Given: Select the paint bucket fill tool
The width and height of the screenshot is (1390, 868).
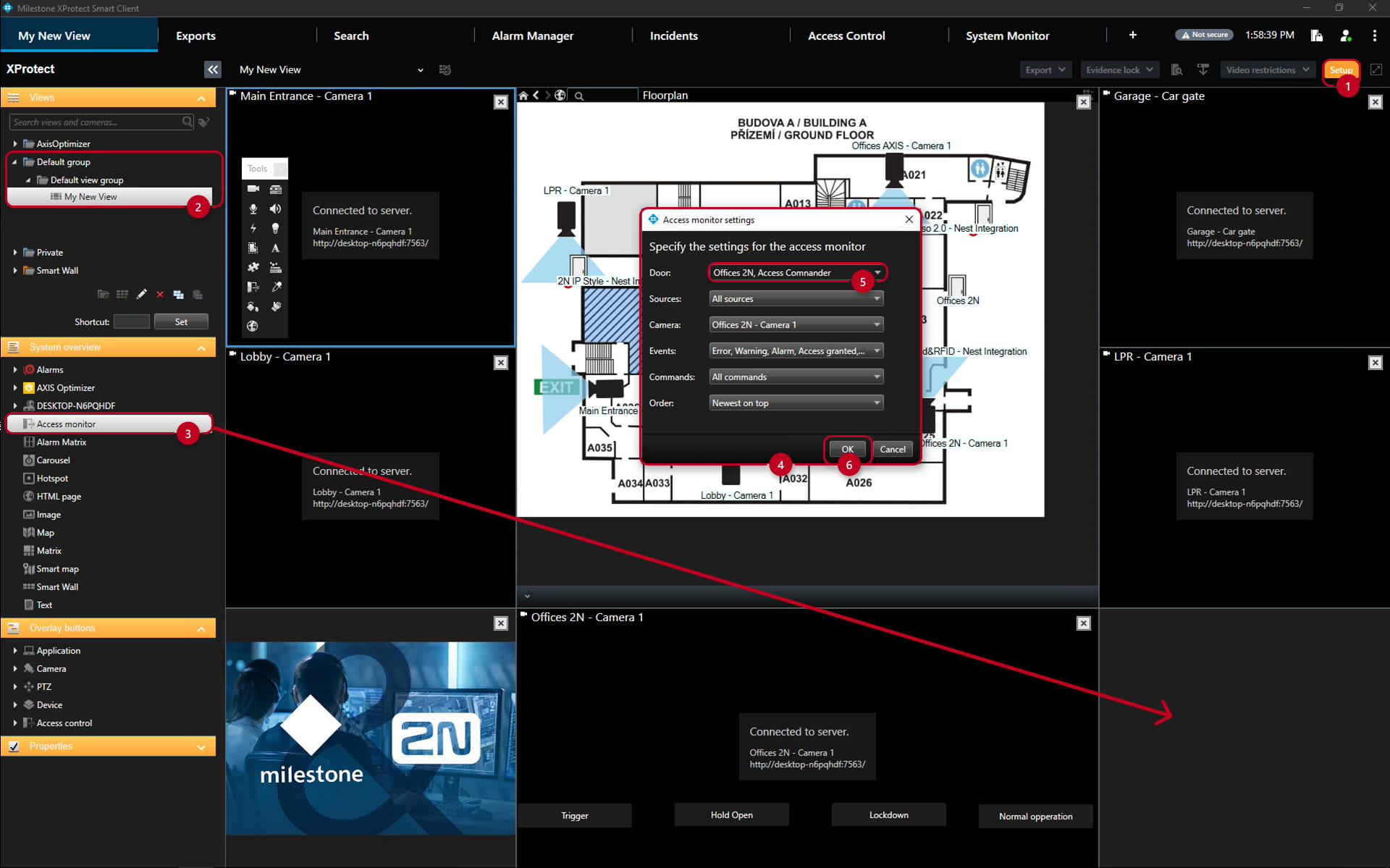Looking at the screenshot, I should pyautogui.click(x=253, y=306).
